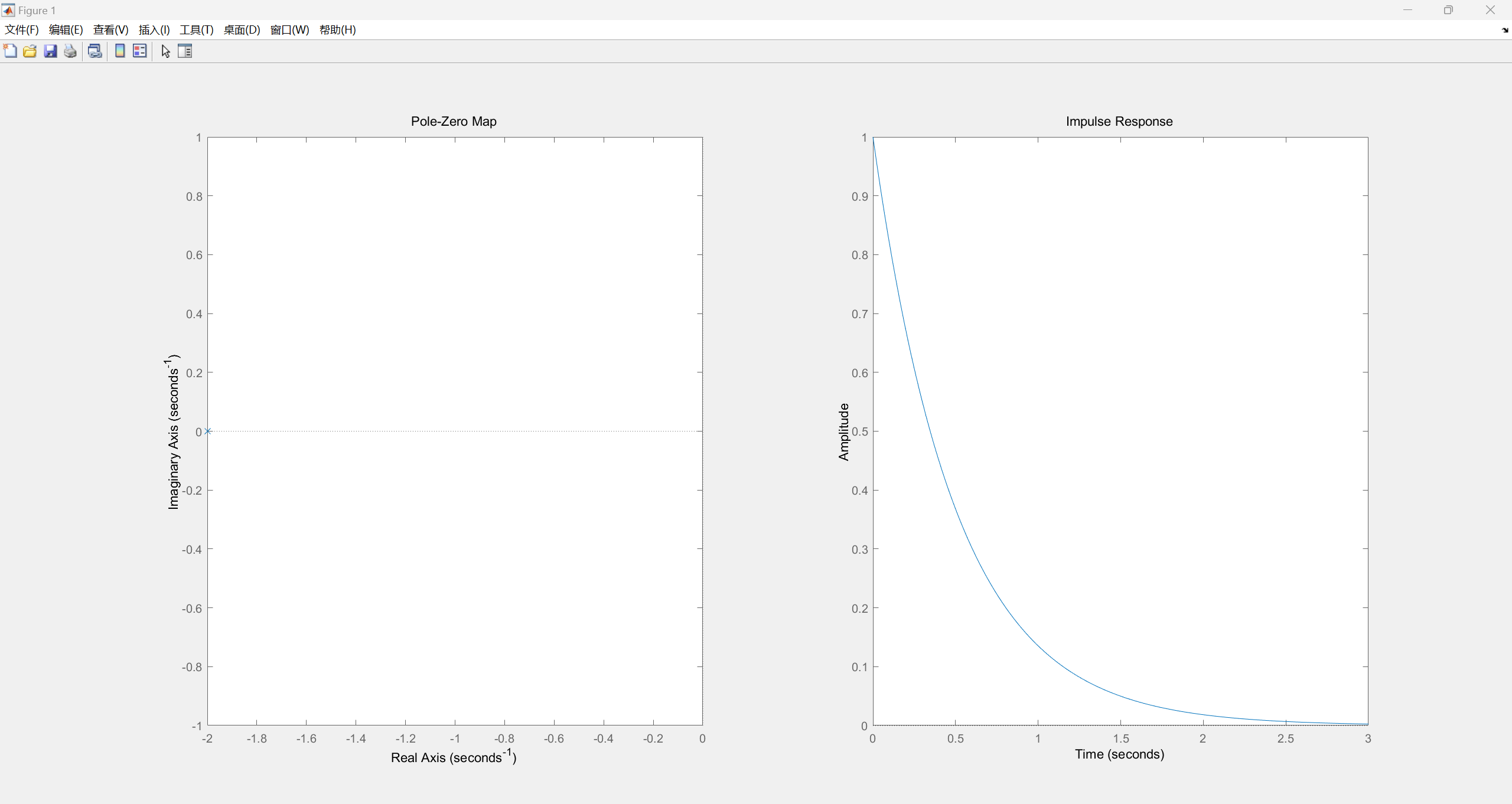Expand the 插入(I) menu

(x=154, y=30)
